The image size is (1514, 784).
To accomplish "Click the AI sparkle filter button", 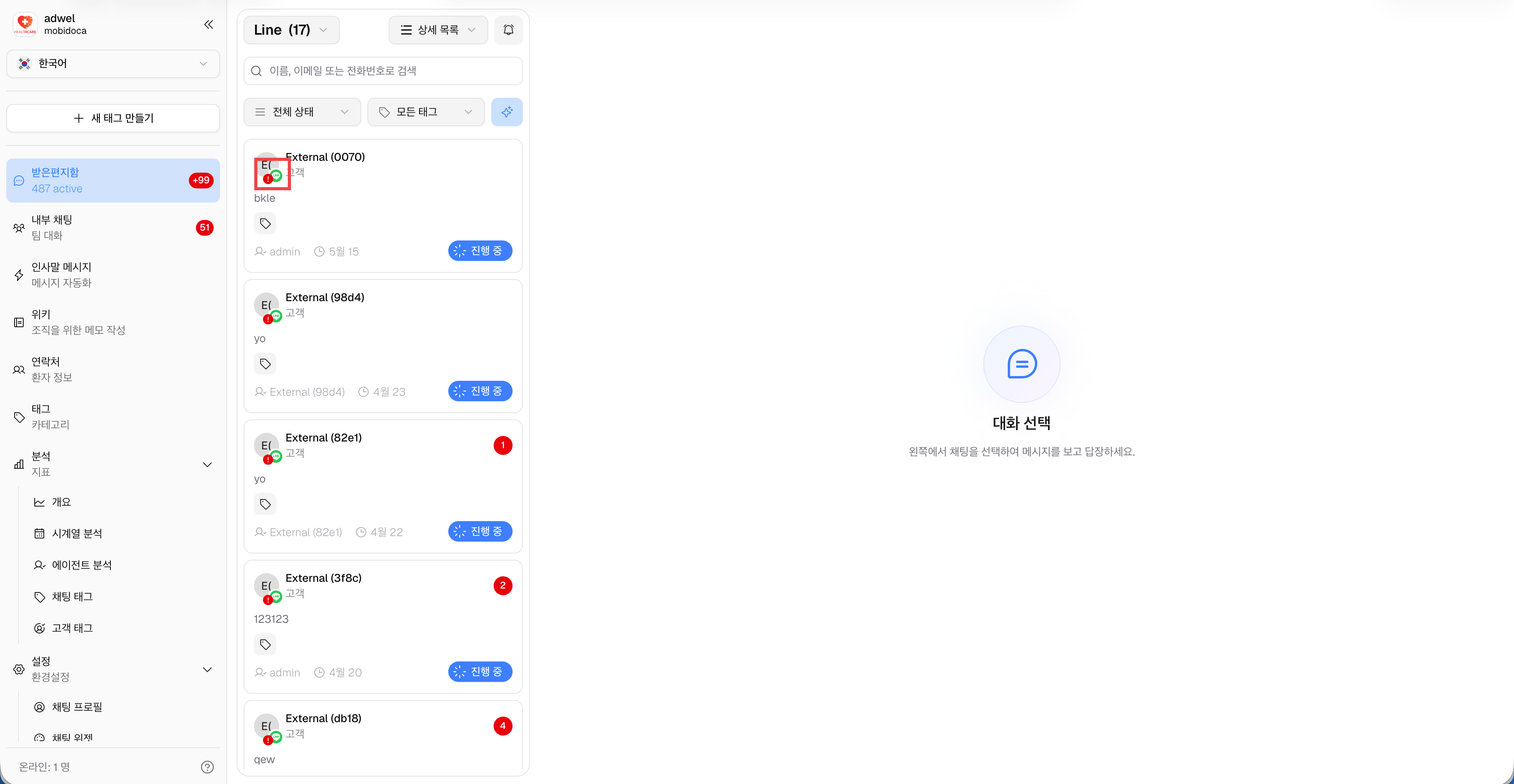I will (x=507, y=112).
